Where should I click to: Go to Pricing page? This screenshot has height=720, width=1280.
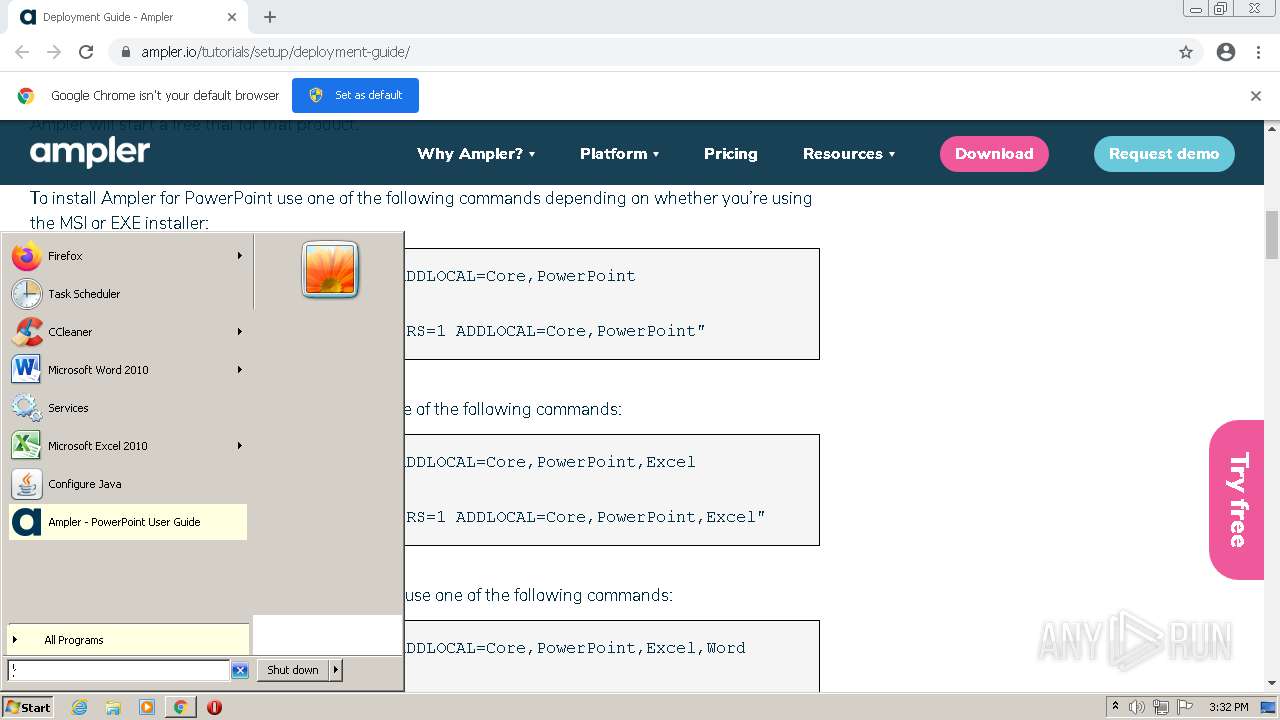point(731,154)
